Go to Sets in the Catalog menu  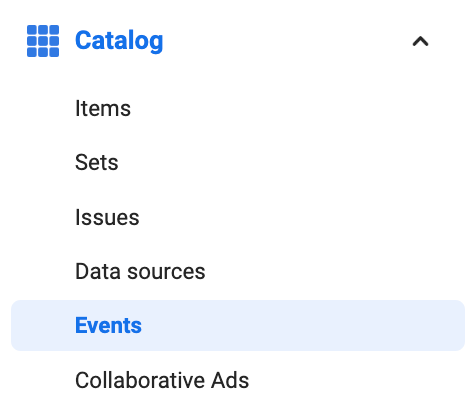97,163
